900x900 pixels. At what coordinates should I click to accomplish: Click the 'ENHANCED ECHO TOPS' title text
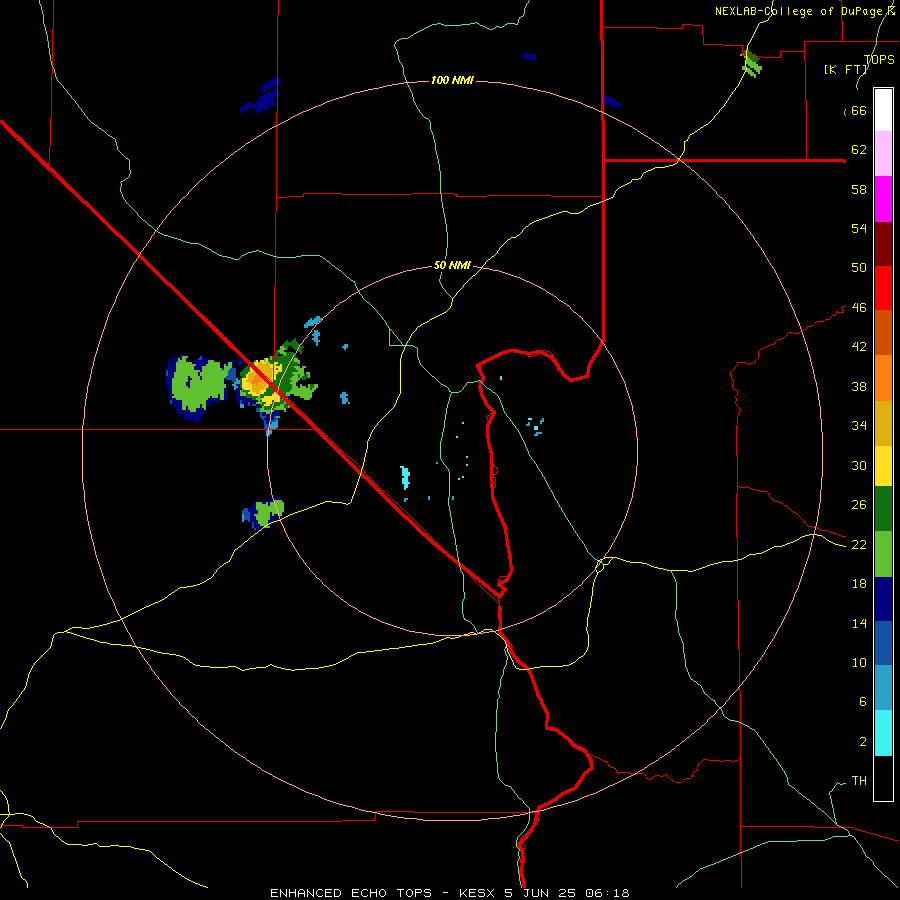pyautogui.click(x=351, y=893)
